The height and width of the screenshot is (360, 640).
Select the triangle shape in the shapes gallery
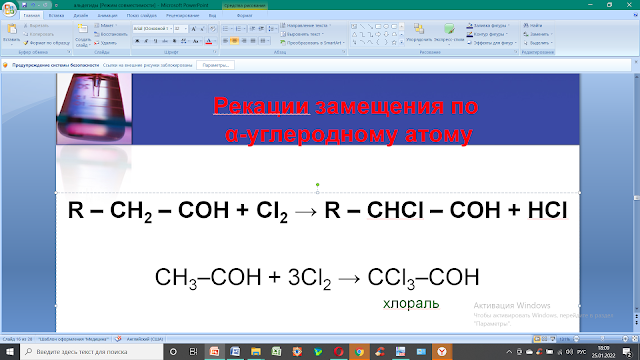click(354, 34)
